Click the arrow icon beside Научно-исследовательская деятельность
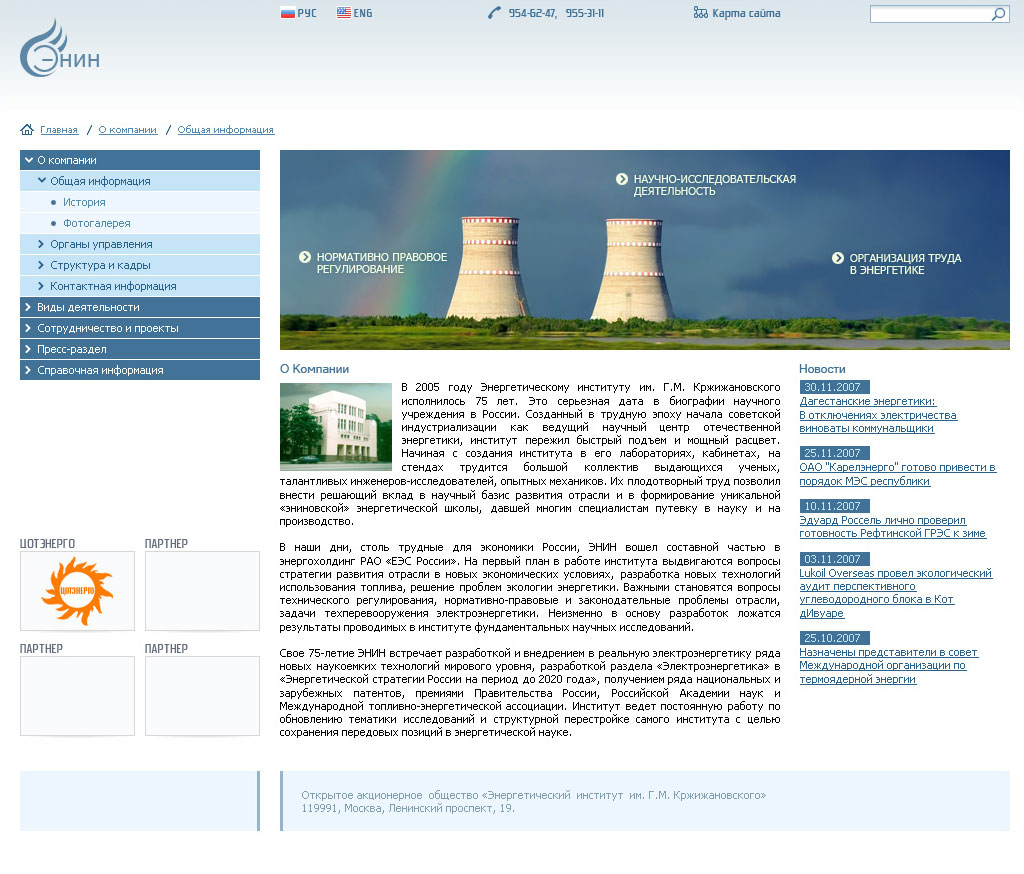 (x=622, y=178)
